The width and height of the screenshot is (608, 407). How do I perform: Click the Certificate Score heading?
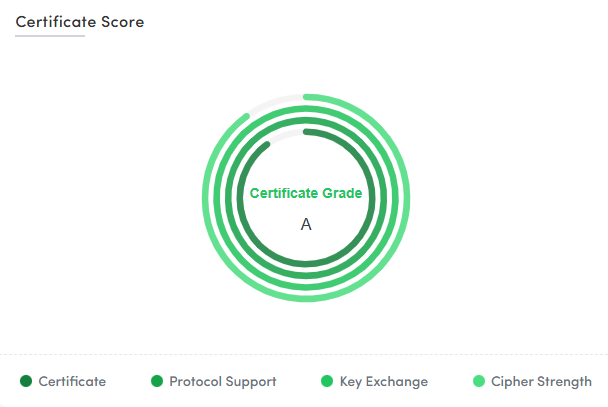[80, 22]
